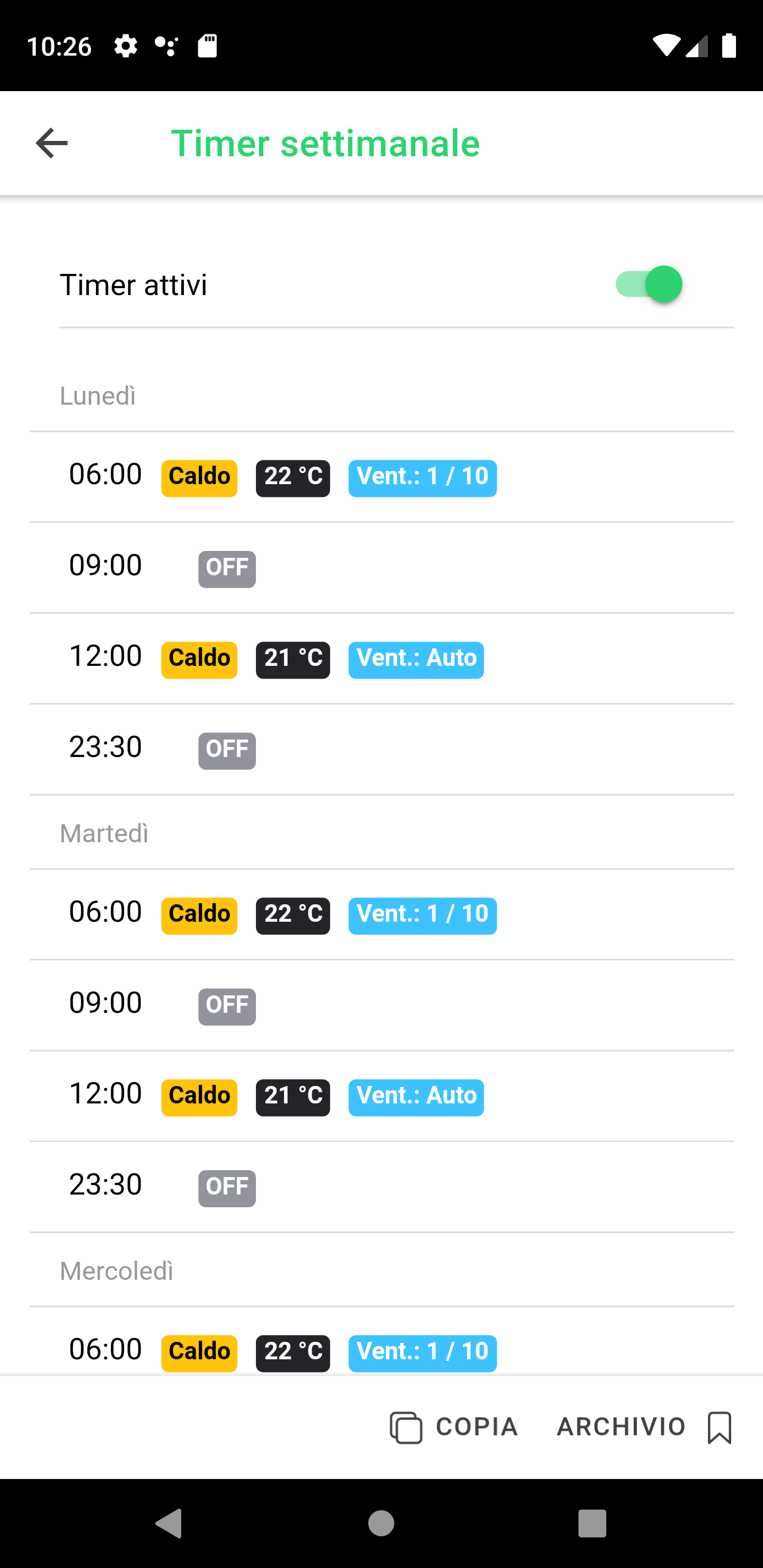
Task: Open Tuesday's 09:00 timer time
Action: click(105, 1003)
